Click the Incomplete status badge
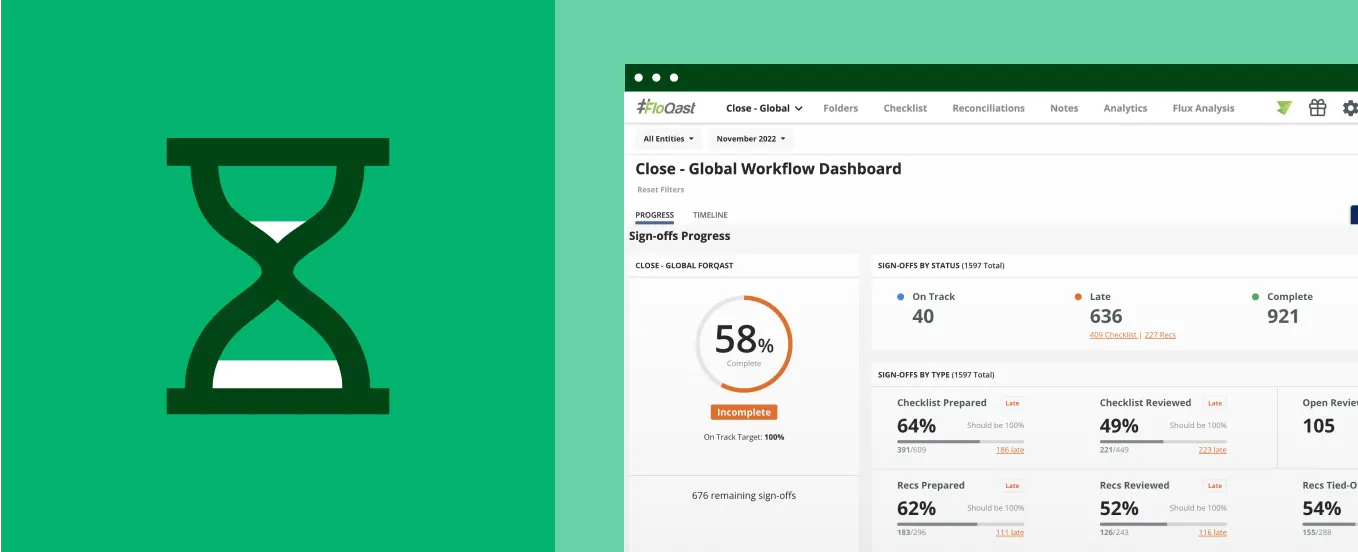 coord(744,412)
